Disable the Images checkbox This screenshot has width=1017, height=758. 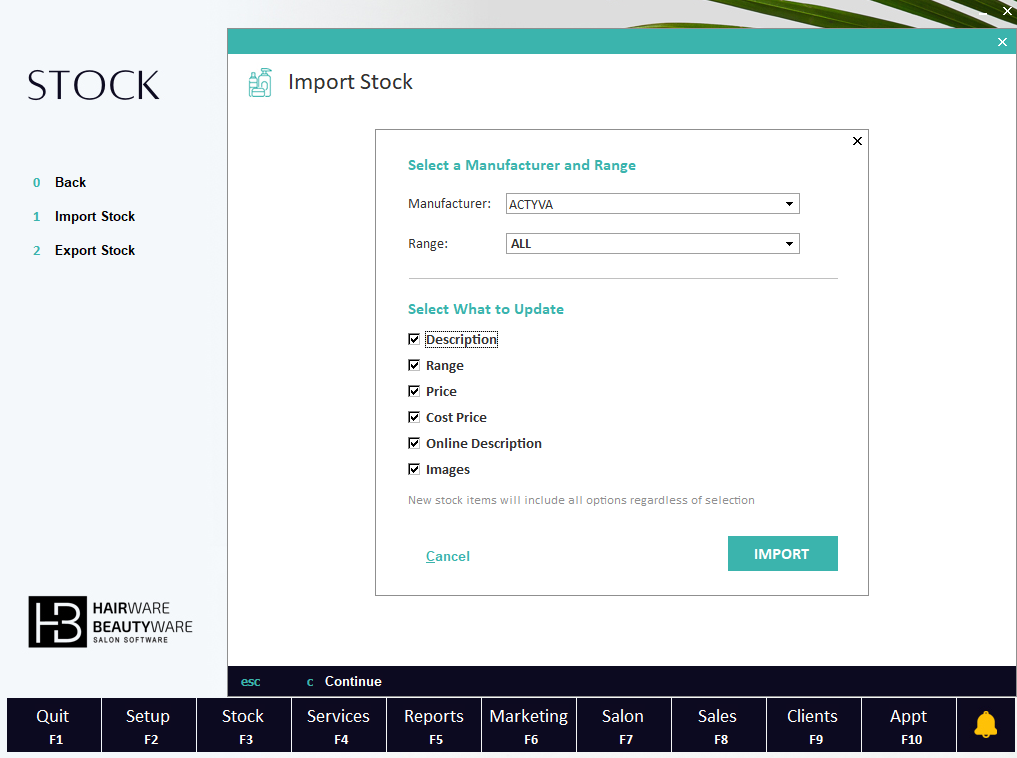[414, 469]
